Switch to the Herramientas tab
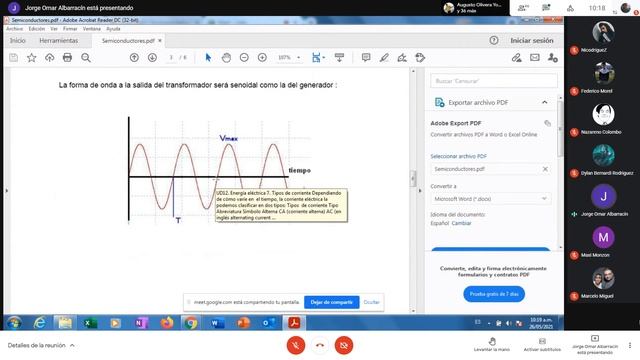 tap(58, 40)
